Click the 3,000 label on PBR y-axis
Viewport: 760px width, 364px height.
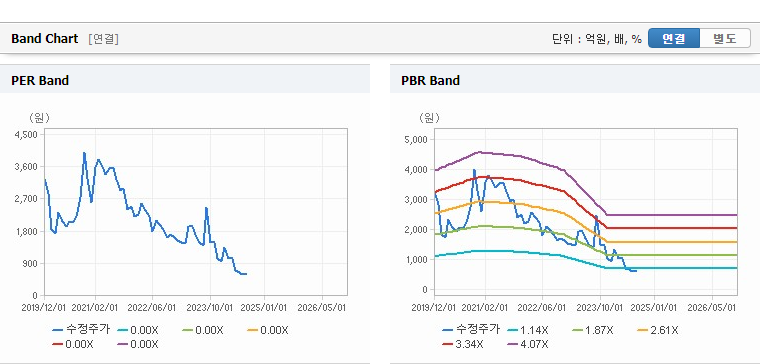click(x=417, y=200)
